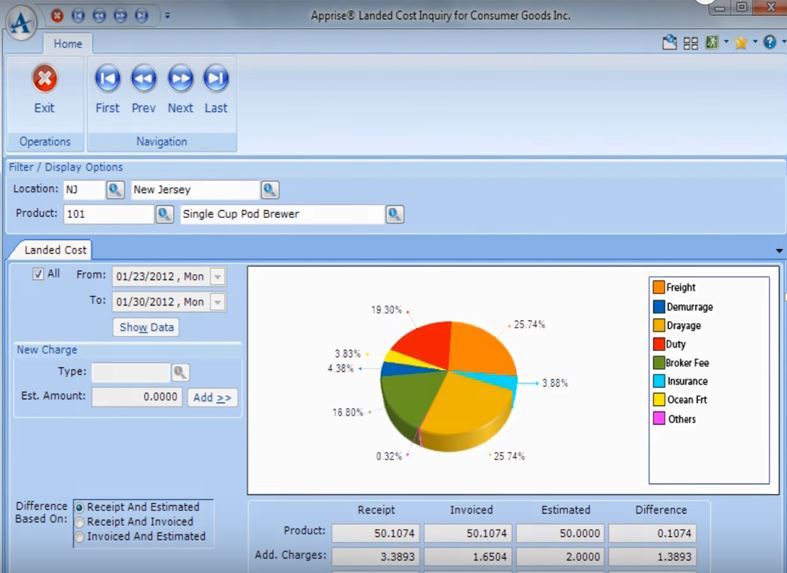Click the Single Cup Pod Brewer description field
Viewport: 787px width, 573px height.
pos(282,214)
